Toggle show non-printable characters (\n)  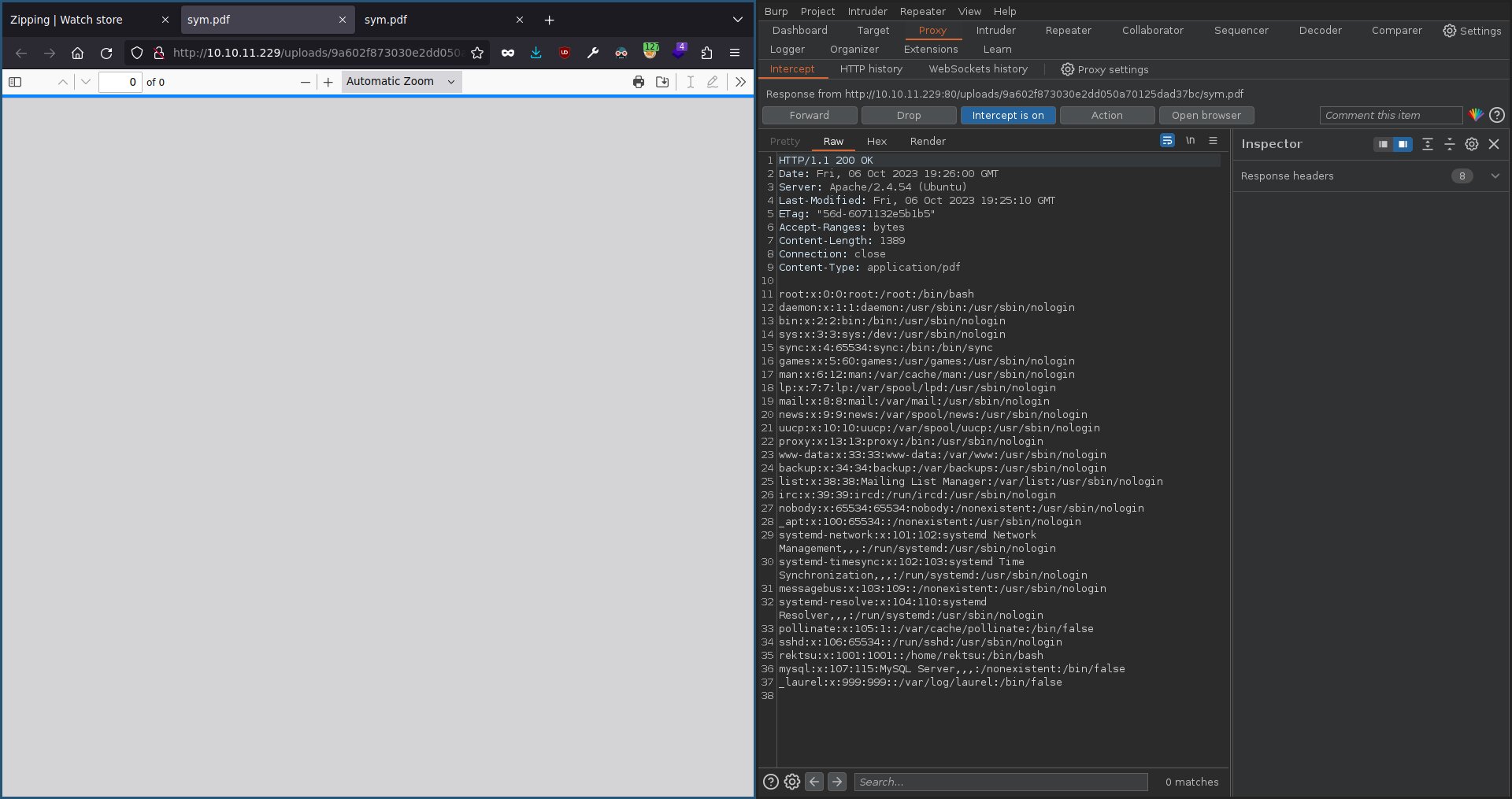tap(1190, 140)
